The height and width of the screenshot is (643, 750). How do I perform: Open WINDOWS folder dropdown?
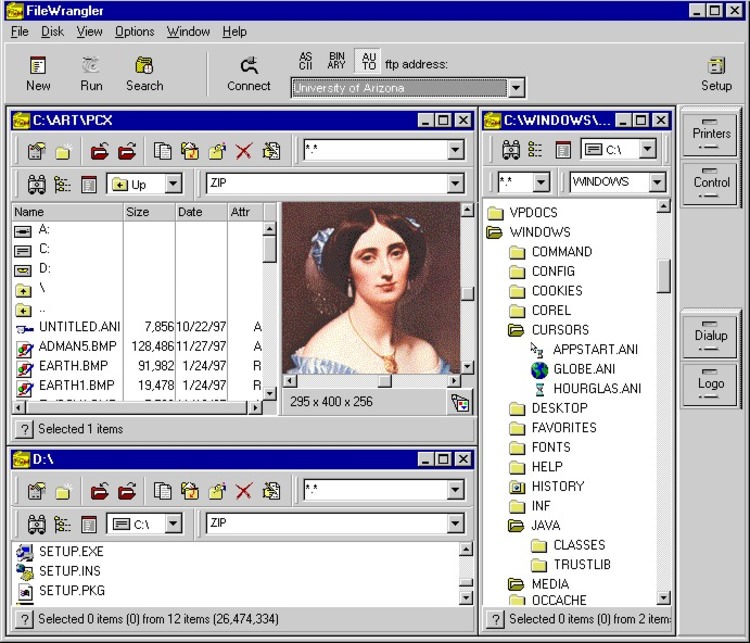[657, 182]
